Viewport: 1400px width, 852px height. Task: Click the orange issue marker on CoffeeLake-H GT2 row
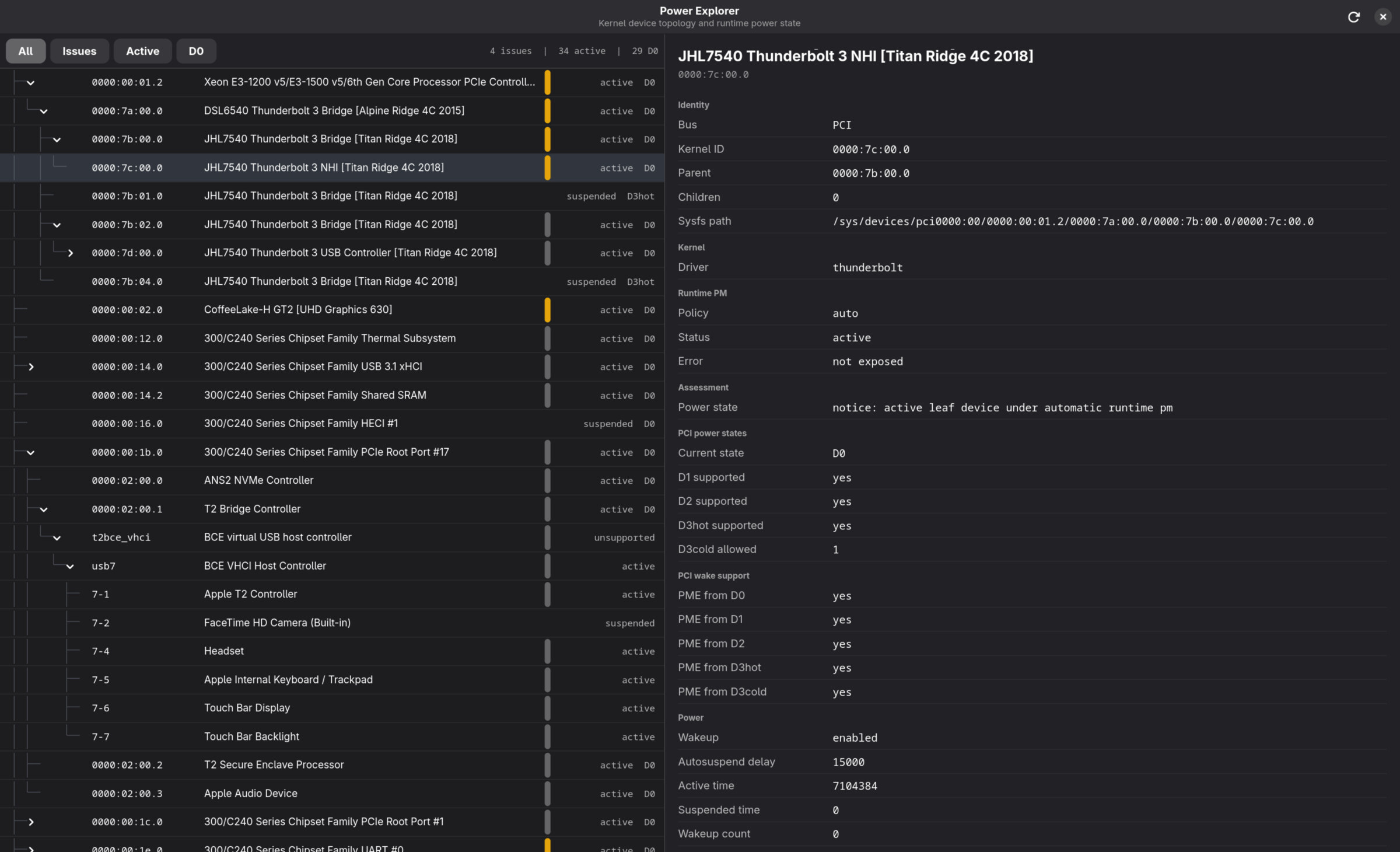[x=548, y=310]
